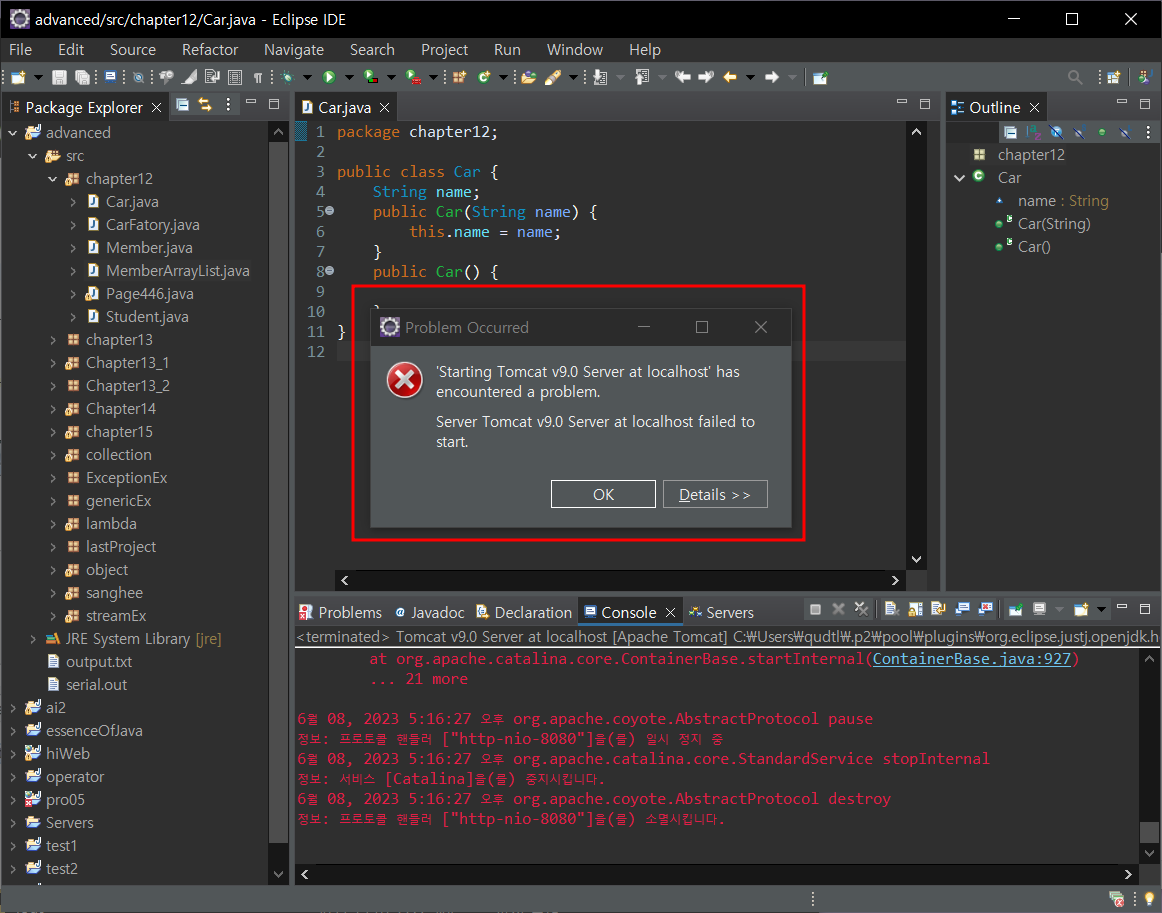Run the program with green Run icon
The image size is (1162, 913).
coord(328,77)
